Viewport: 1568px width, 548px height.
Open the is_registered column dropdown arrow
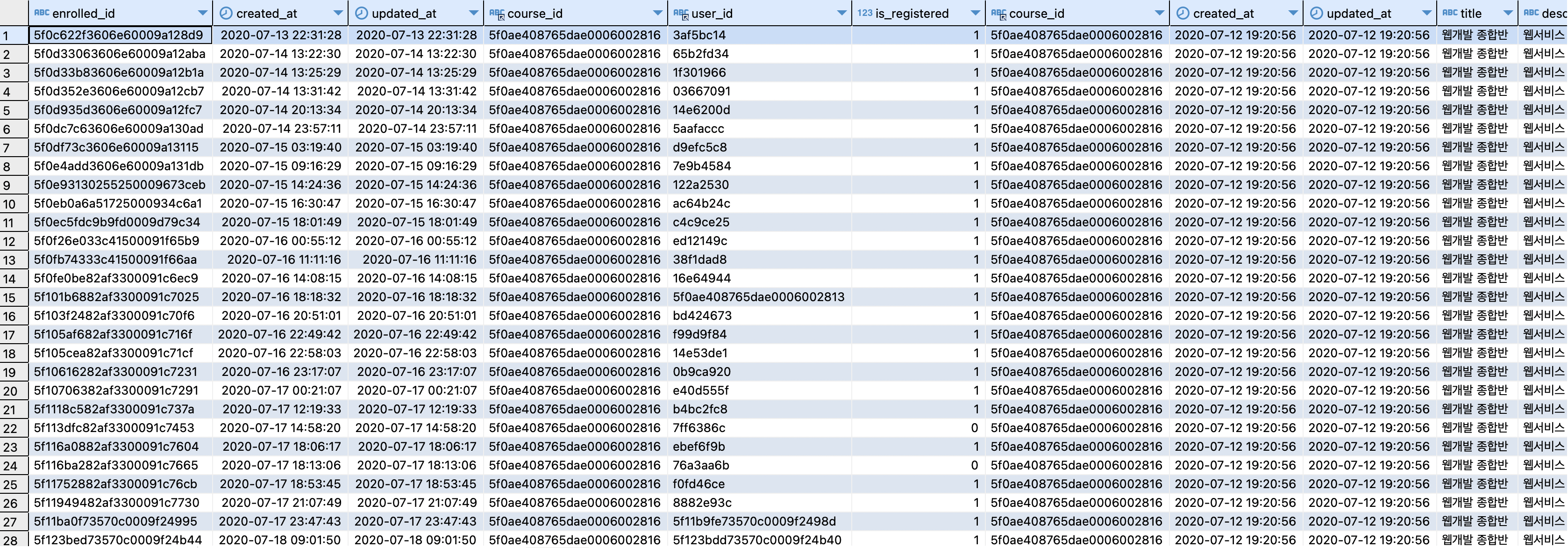tap(975, 13)
